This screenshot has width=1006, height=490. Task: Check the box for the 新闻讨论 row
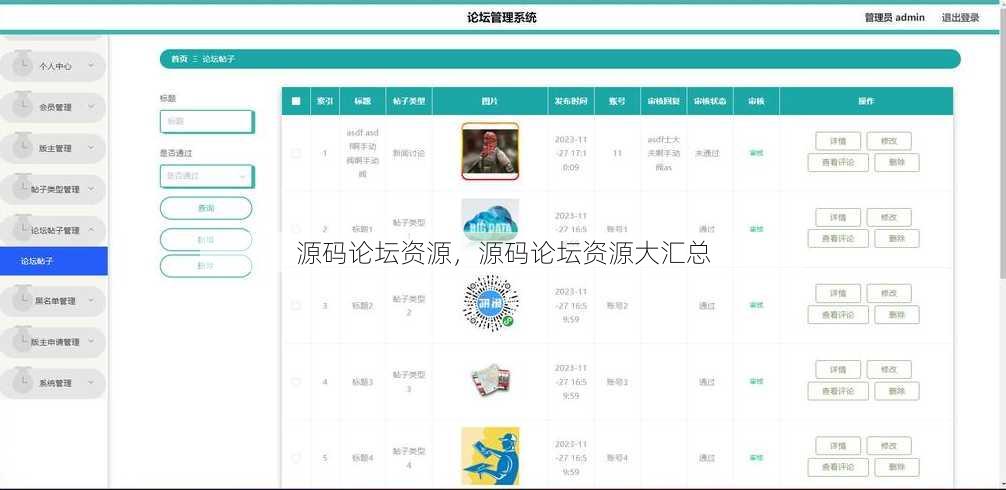tap(296, 153)
